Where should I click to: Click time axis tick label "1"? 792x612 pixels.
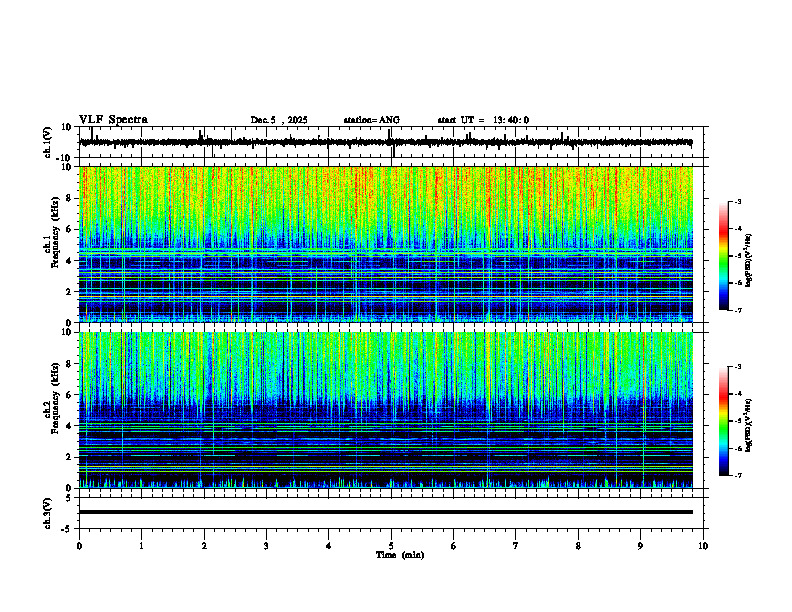point(141,546)
